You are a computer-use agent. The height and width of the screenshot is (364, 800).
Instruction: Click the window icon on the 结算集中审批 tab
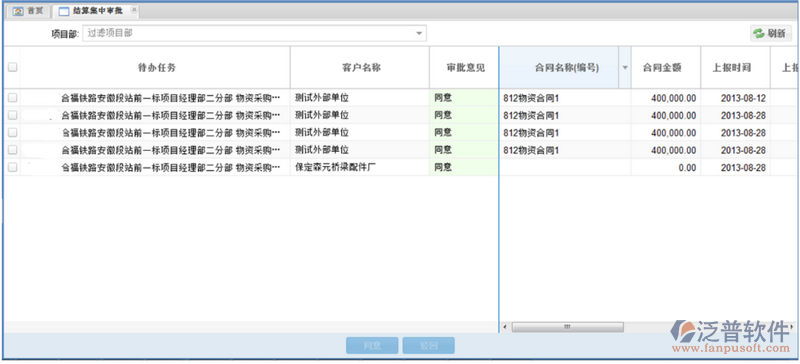(64, 11)
